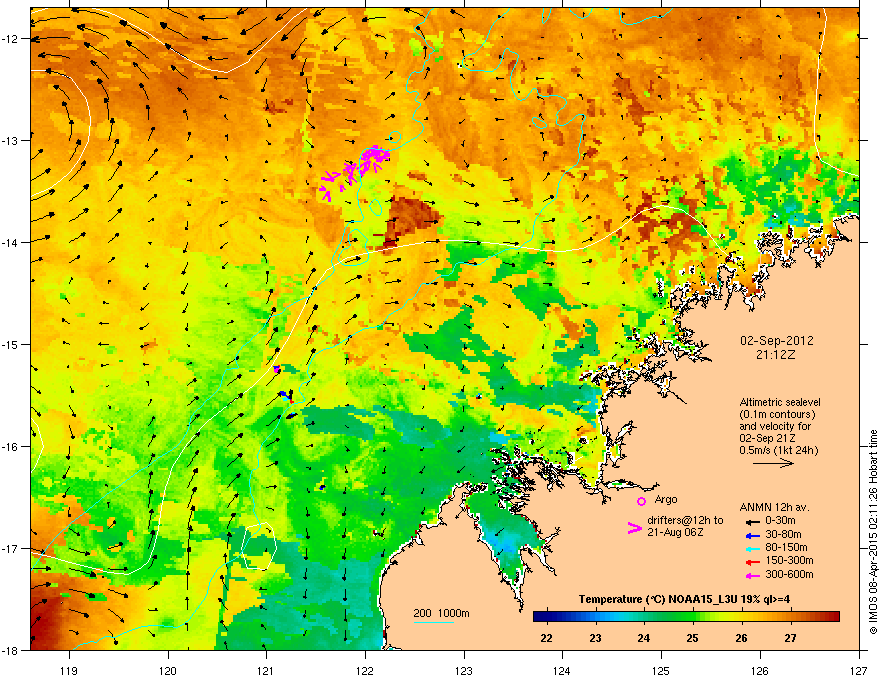This screenshot has width=880, height=680.
Task: Click the "02-Sep-2012 21:12Z" date stamp
Action: click(x=776, y=348)
